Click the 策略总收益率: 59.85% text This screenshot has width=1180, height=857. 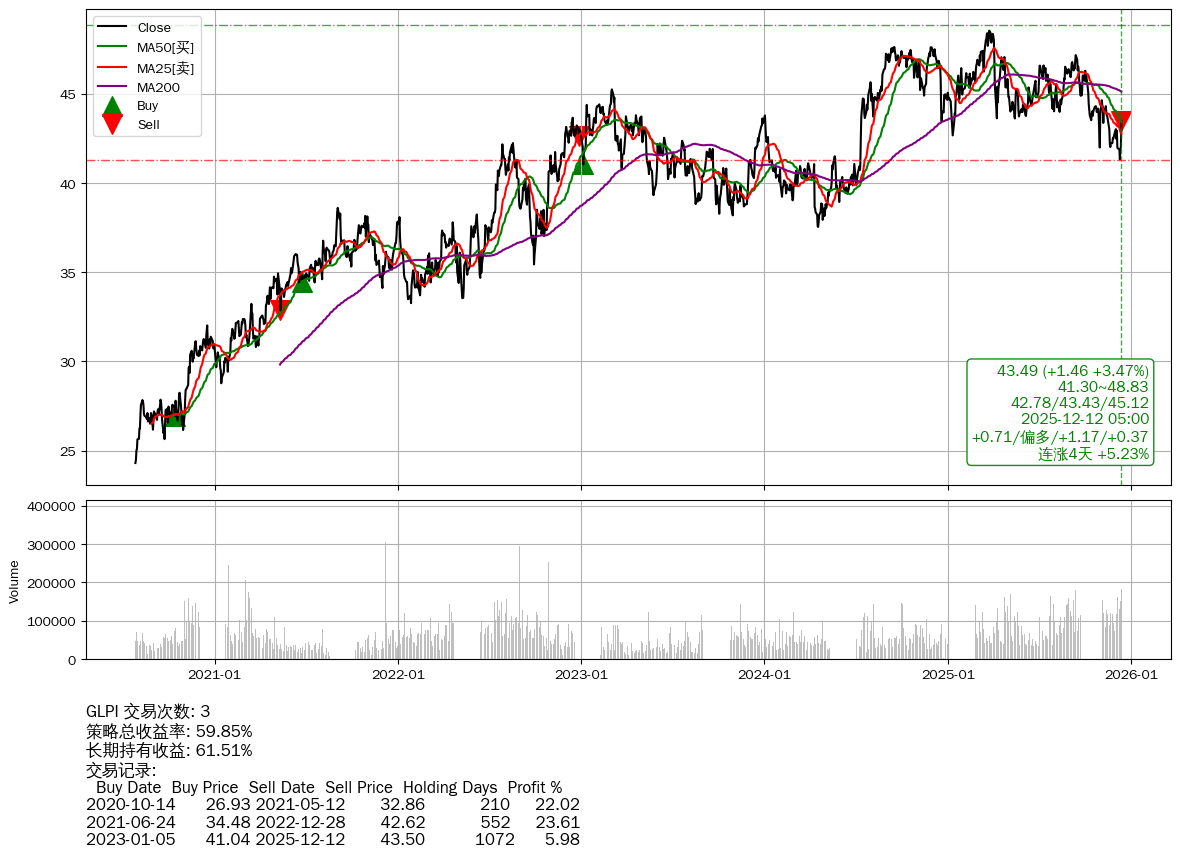pos(169,731)
